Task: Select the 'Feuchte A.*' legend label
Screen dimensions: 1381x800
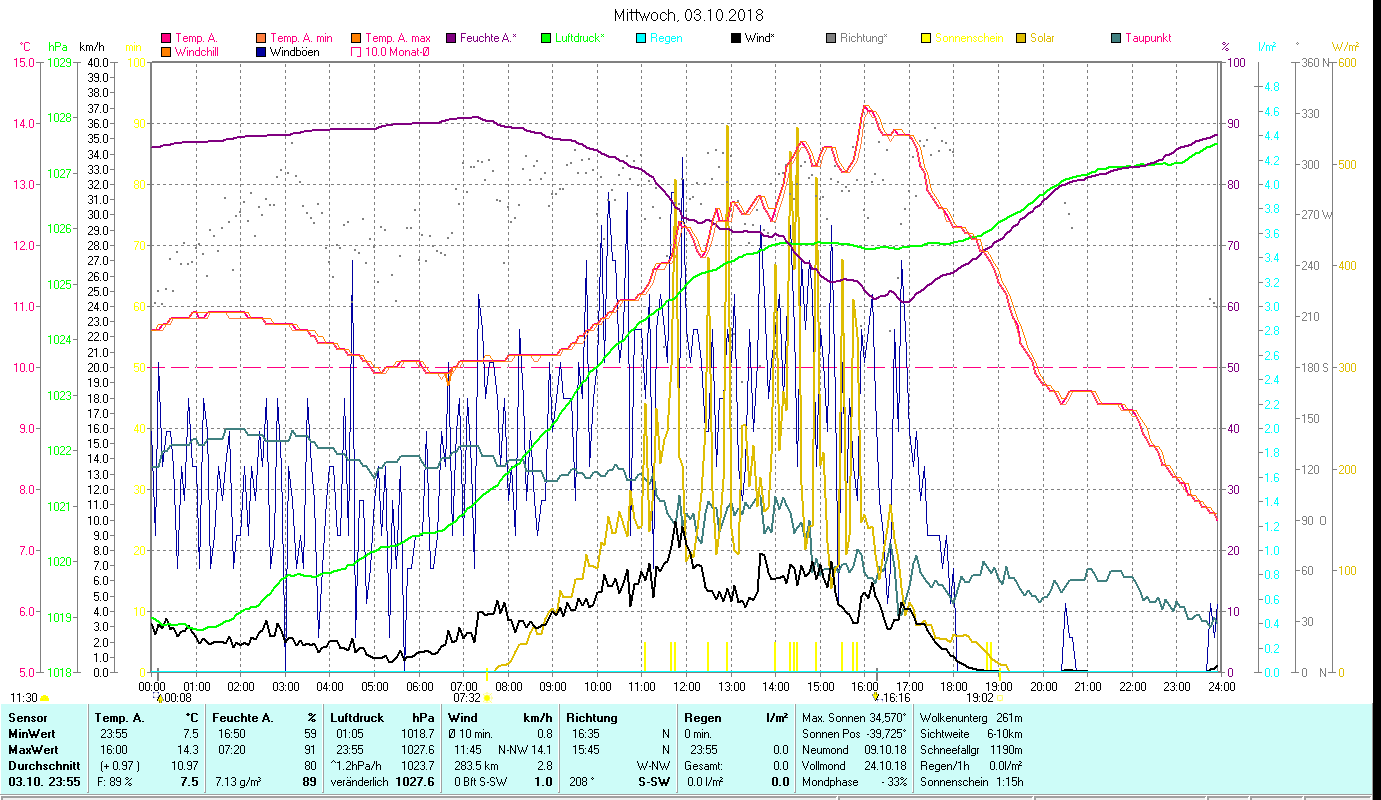Action: [489, 38]
